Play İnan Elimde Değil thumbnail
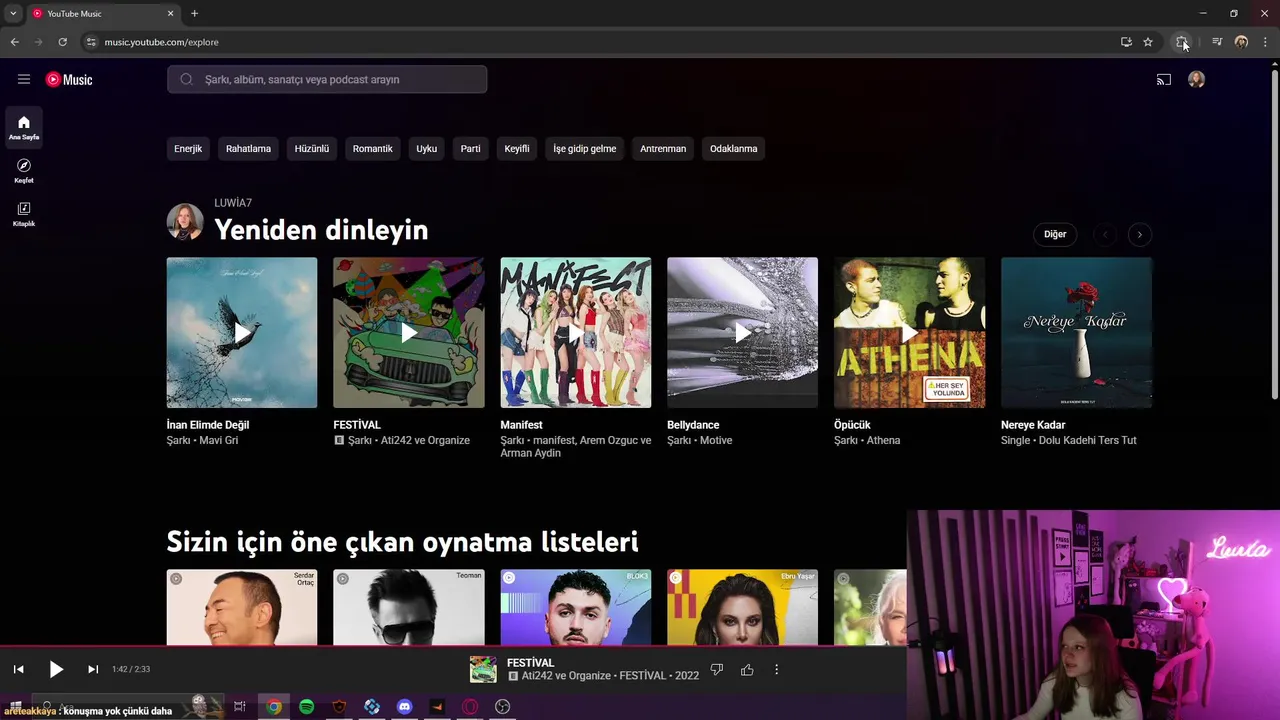 pos(242,333)
